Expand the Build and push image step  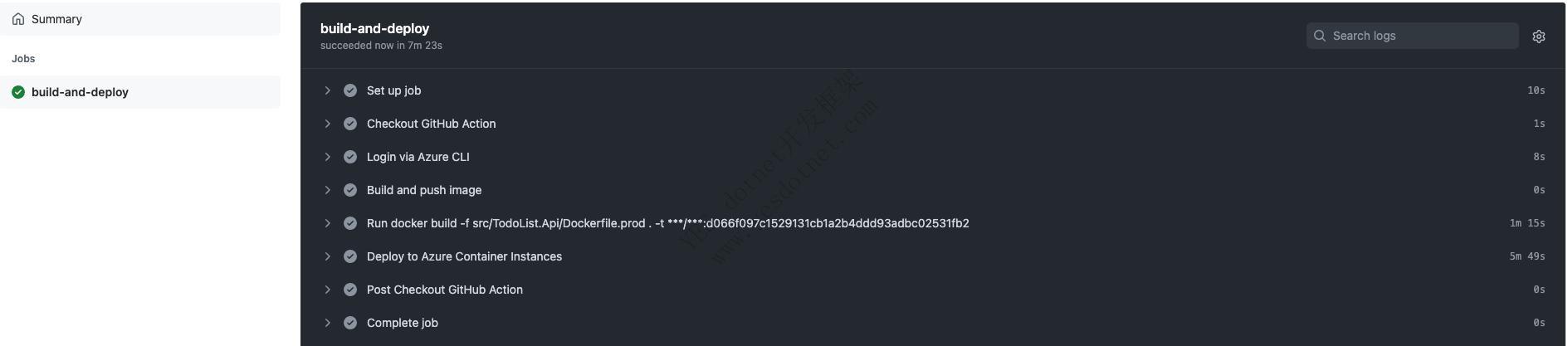(x=327, y=190)
